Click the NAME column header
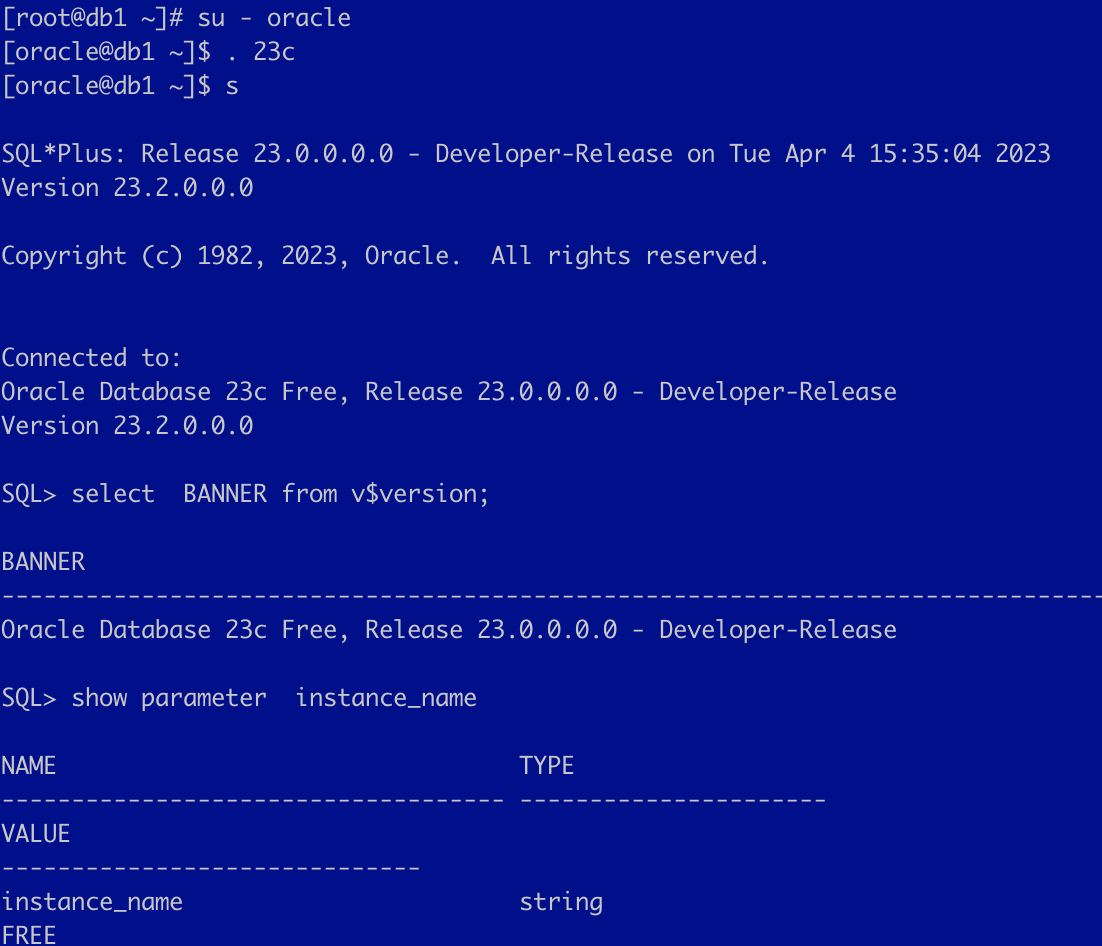 (x=29, y=765)
